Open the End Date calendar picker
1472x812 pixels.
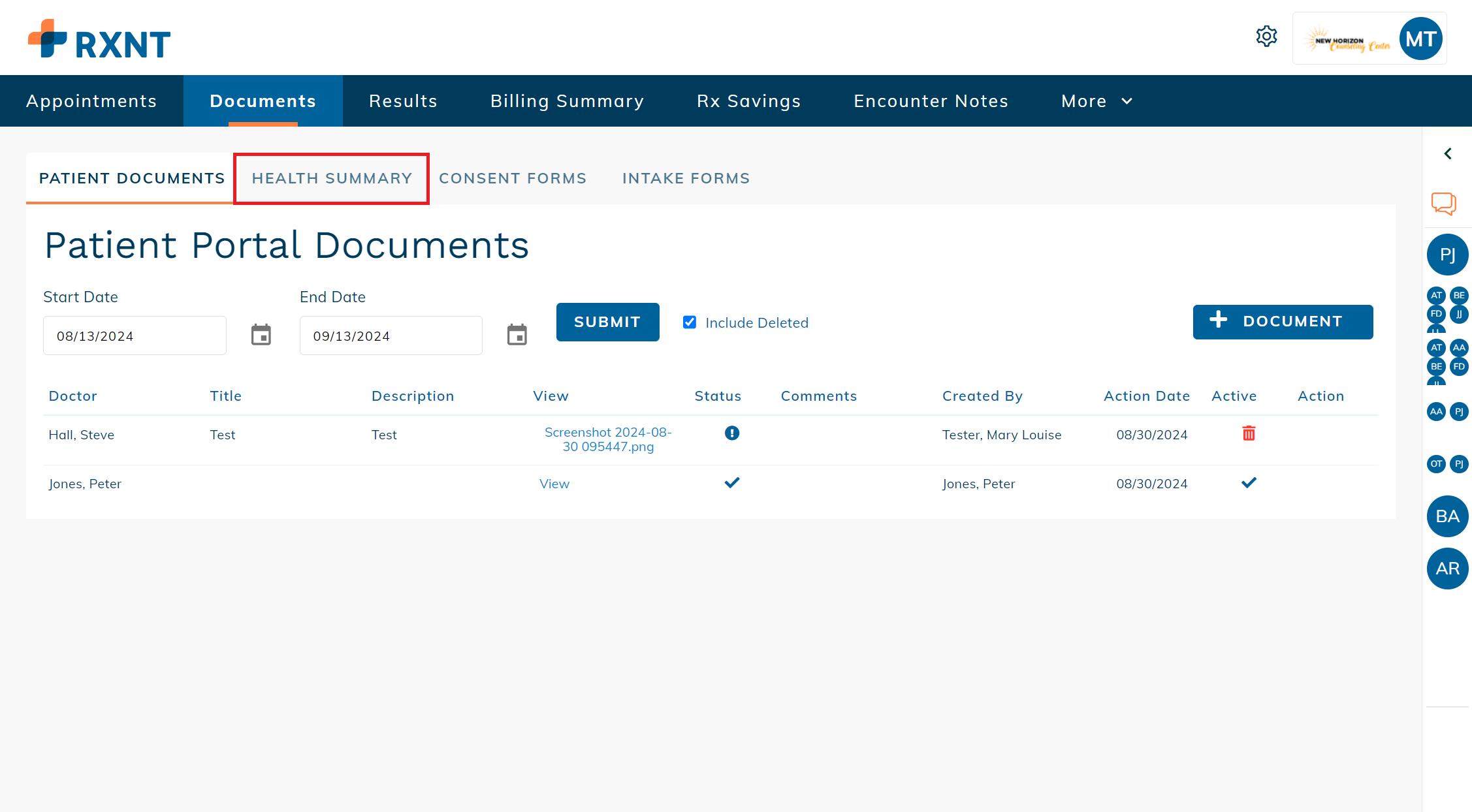pos(517,334)
